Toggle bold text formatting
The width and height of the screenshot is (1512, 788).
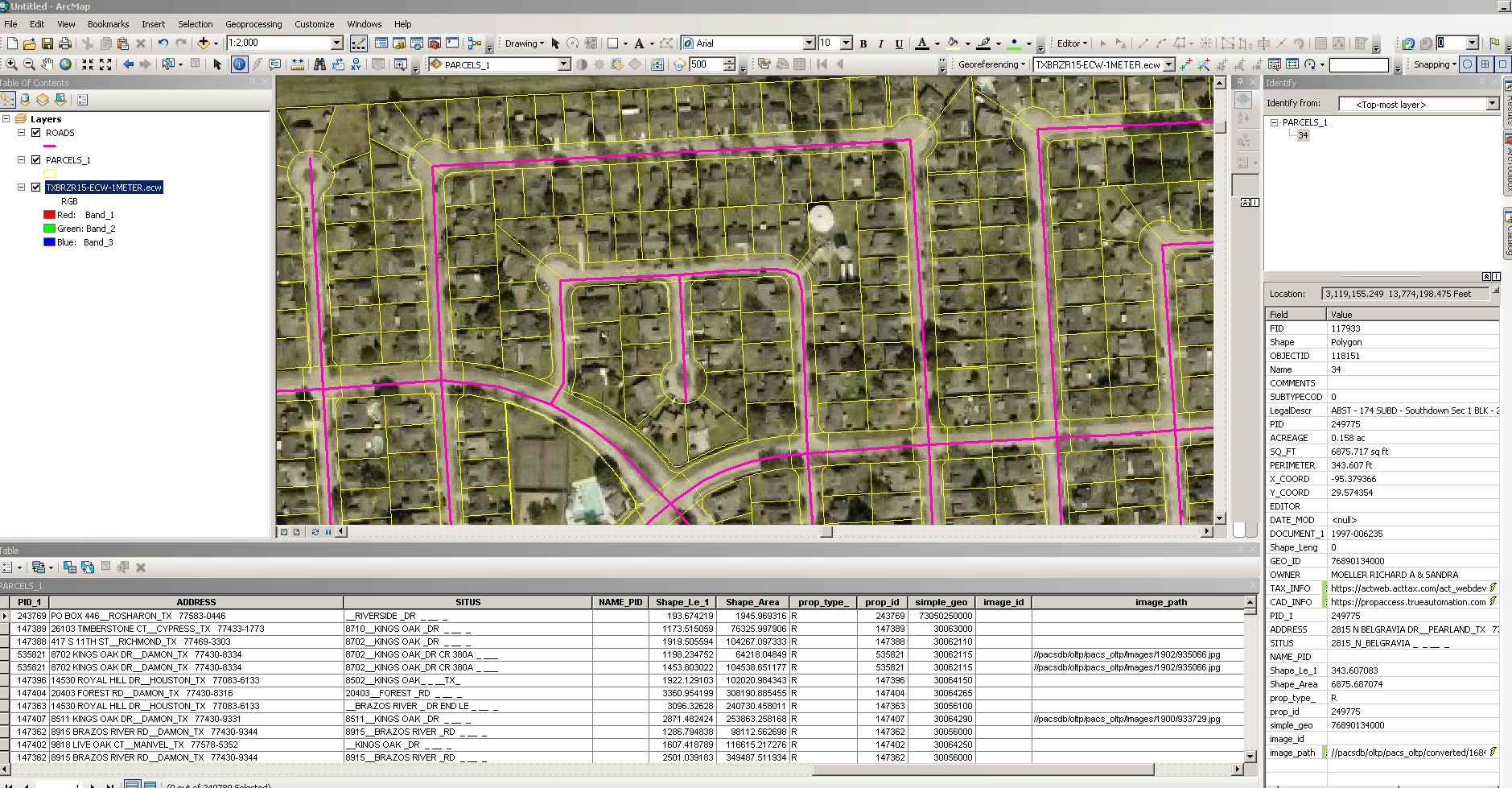(x=863, y=43)
